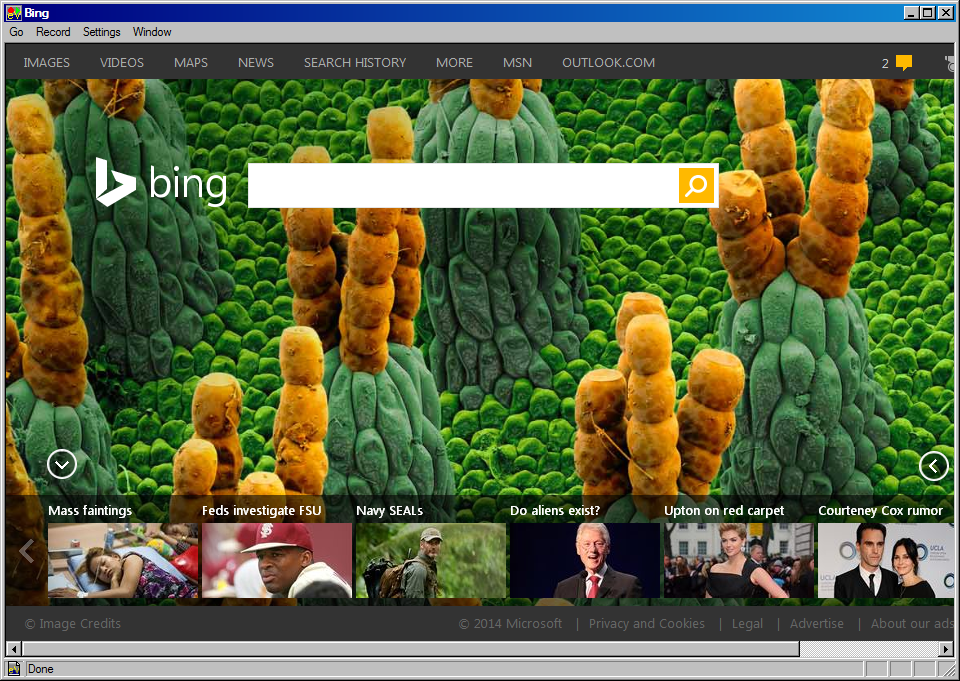Open the Do aliens exist? thumbnail
Viewport: 960px width, 681px height.
[x=584, y=560]
